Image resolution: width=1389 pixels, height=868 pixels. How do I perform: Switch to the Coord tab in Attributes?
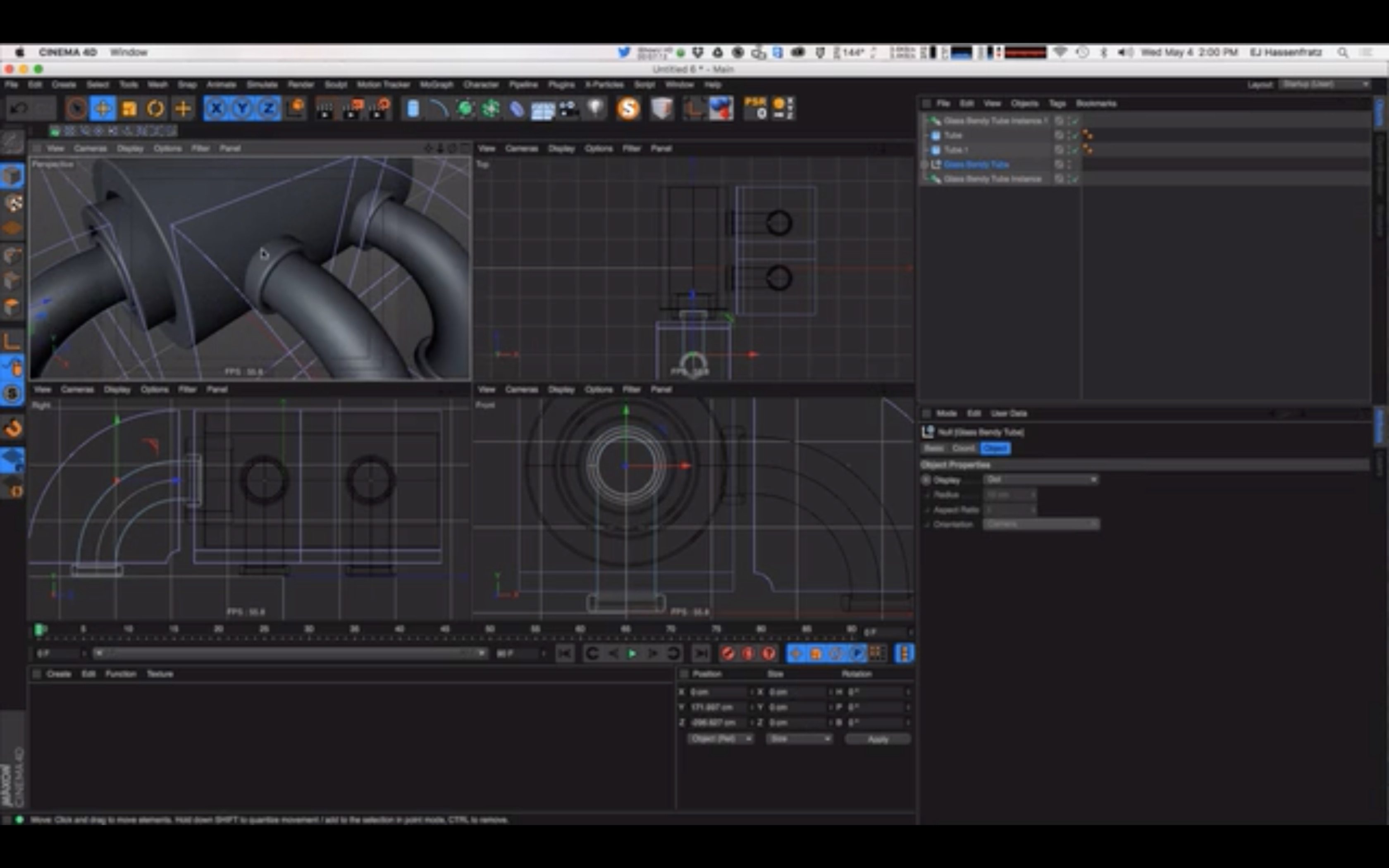[964, 448]
